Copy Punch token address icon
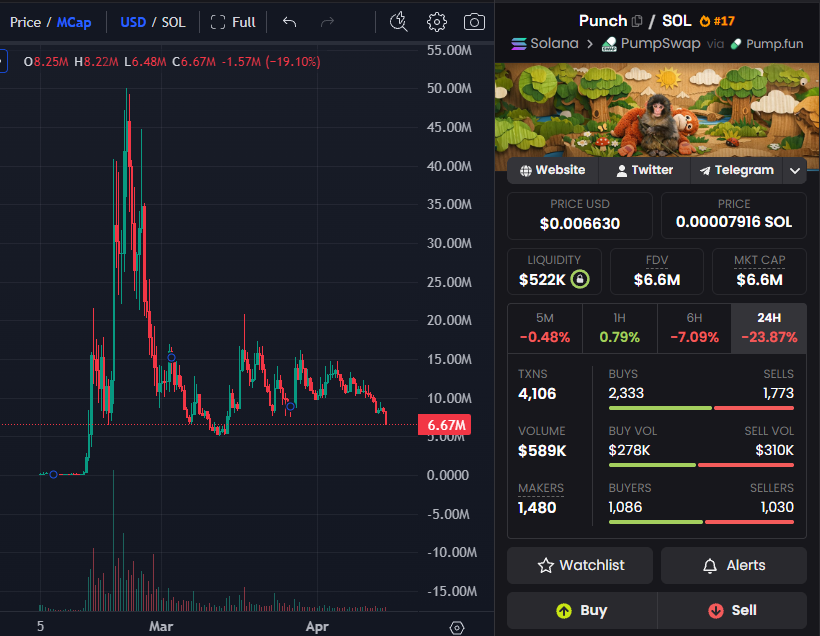Screen dimensions: 820x636 coord(637,21)
